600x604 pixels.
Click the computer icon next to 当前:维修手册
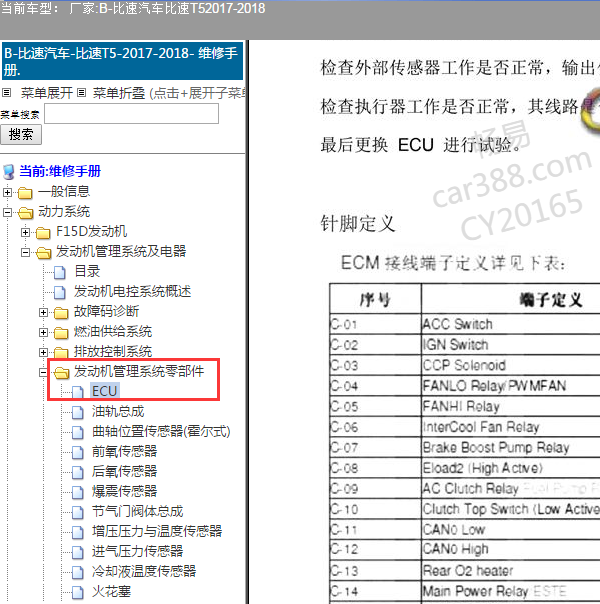tap(9, 172)
